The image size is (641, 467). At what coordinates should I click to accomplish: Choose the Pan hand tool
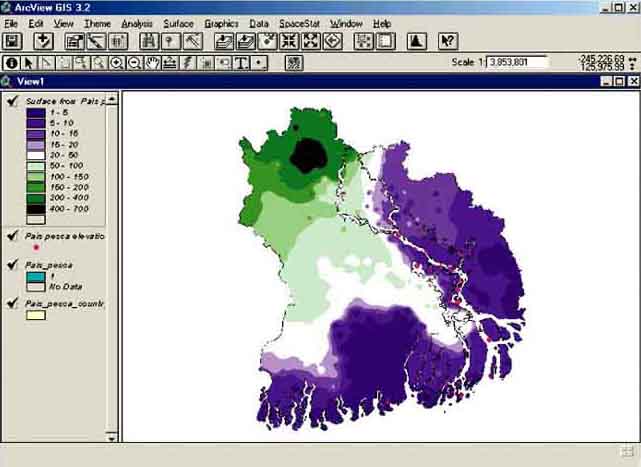(152, 63)
